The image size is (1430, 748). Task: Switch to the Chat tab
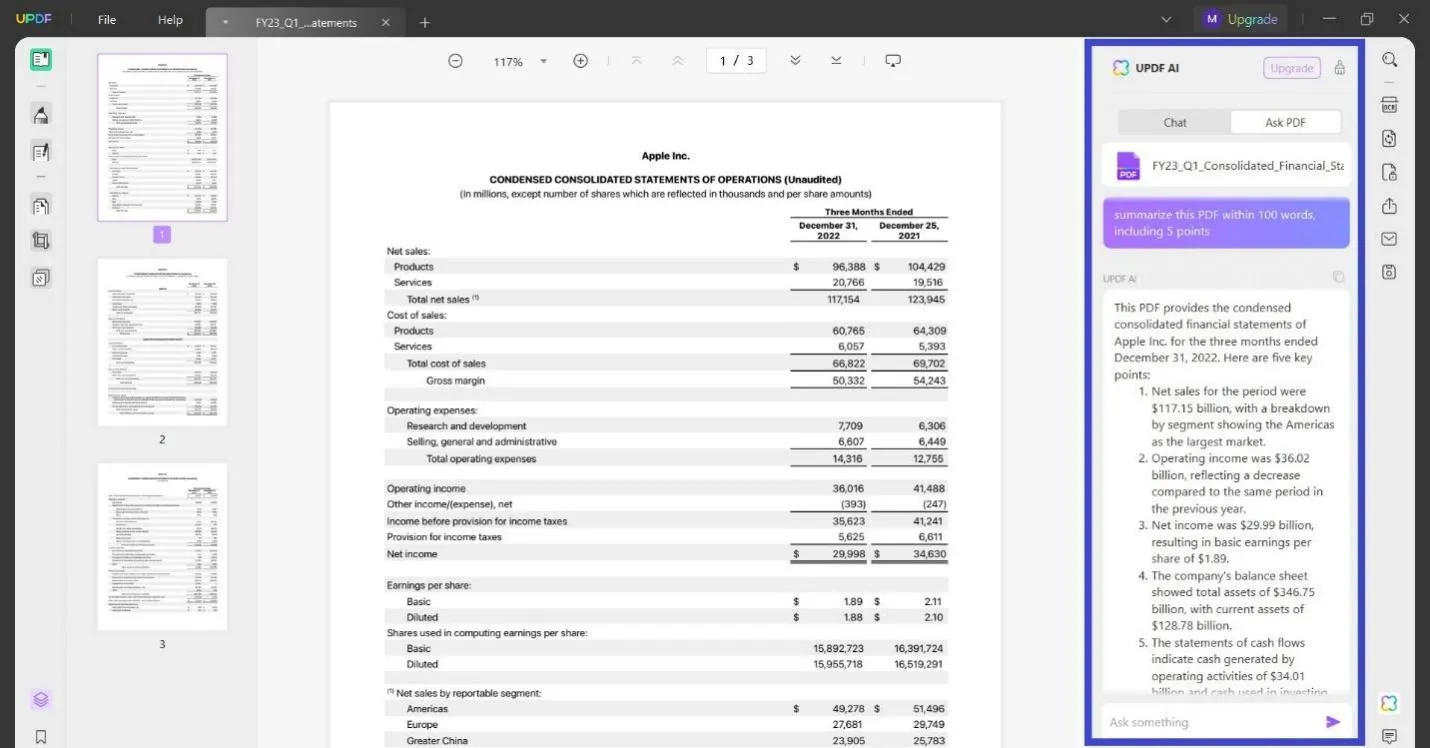tap(1175, 122)
